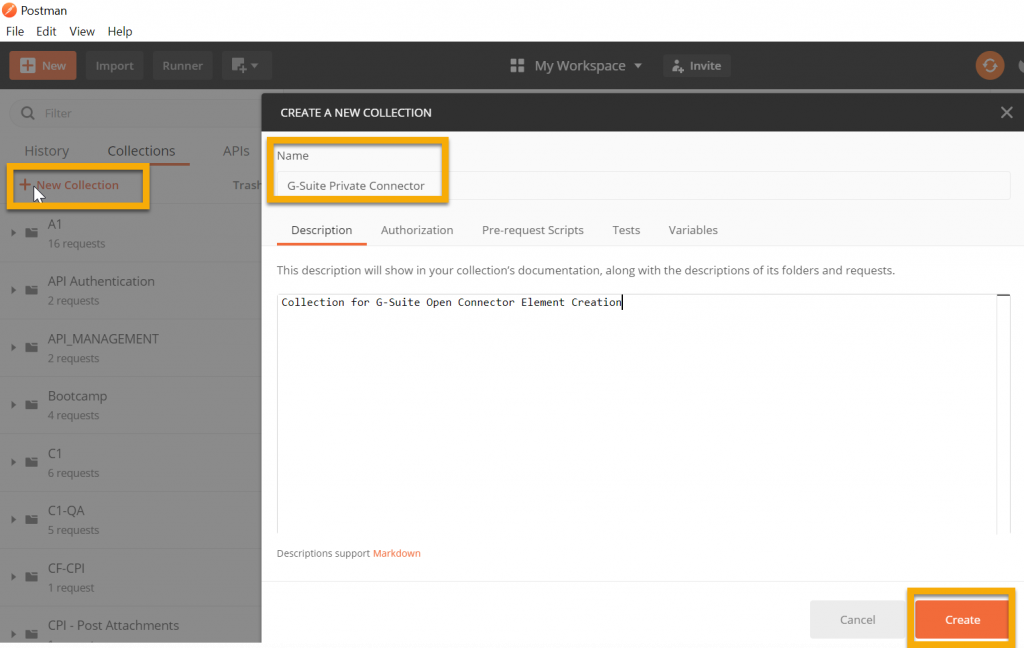Open the Markdown link
The image size is (1024, 648).
click(396, 553)
